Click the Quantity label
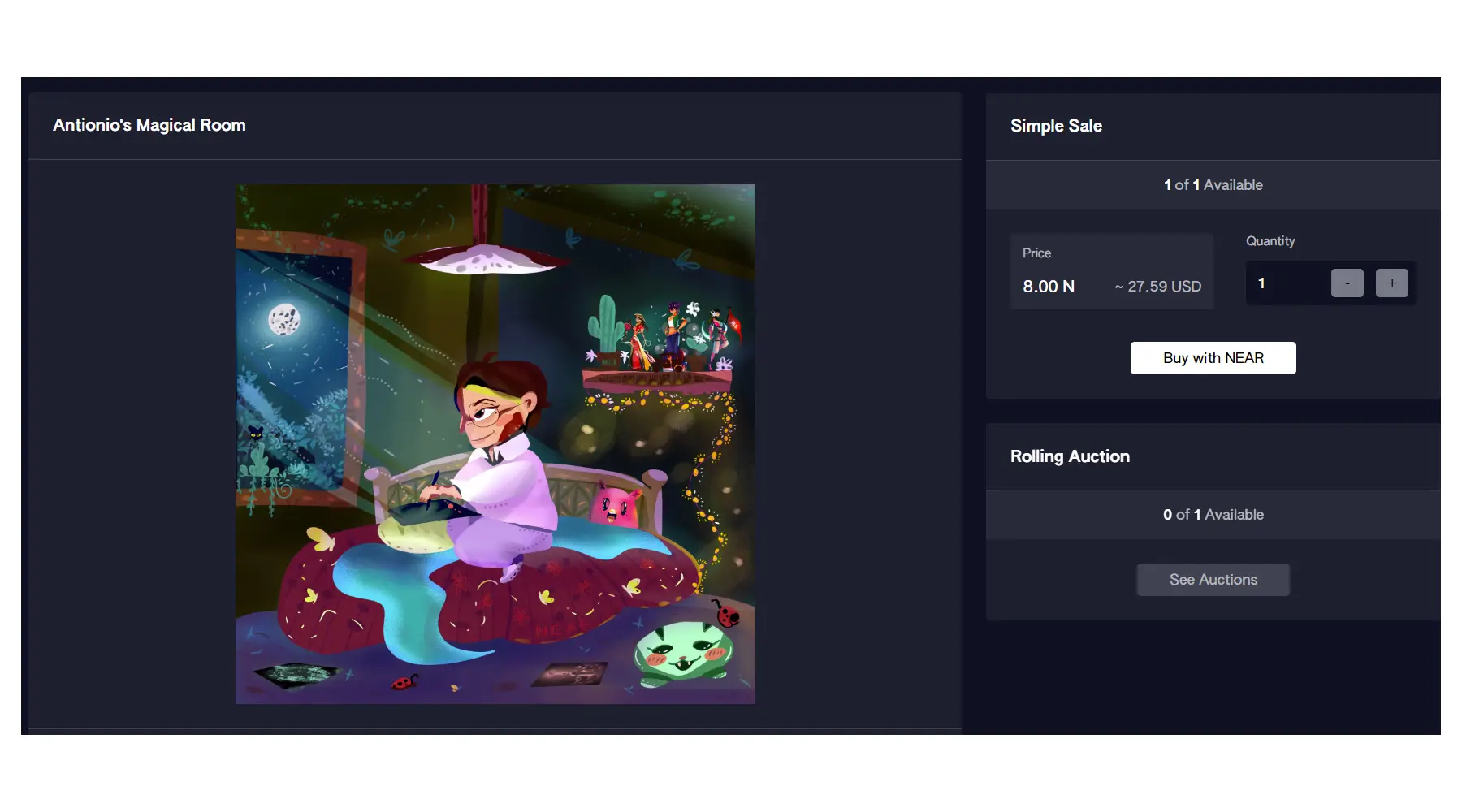 click(x=1270, y=241)
